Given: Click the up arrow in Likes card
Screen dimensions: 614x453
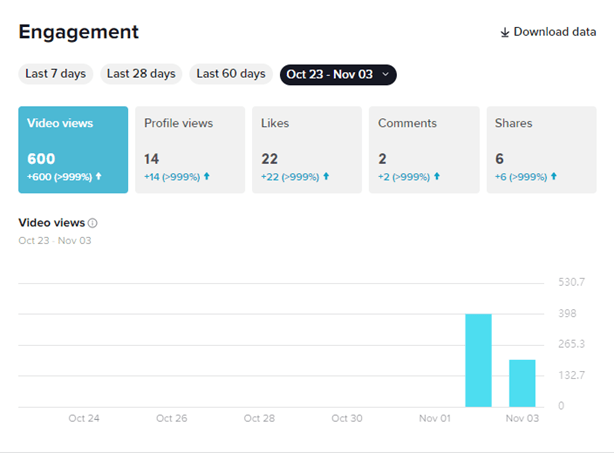Looking at the screenshot, I should pos(326,177).
